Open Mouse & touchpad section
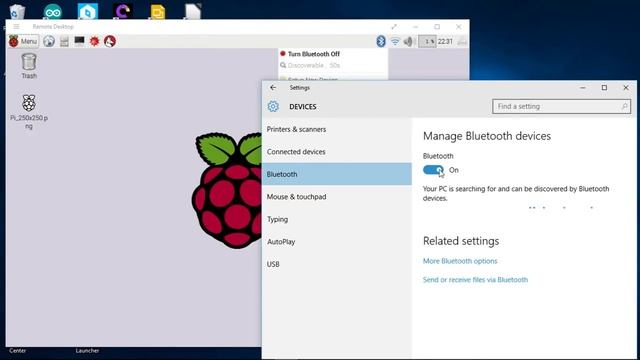 (x=337, y=197)
